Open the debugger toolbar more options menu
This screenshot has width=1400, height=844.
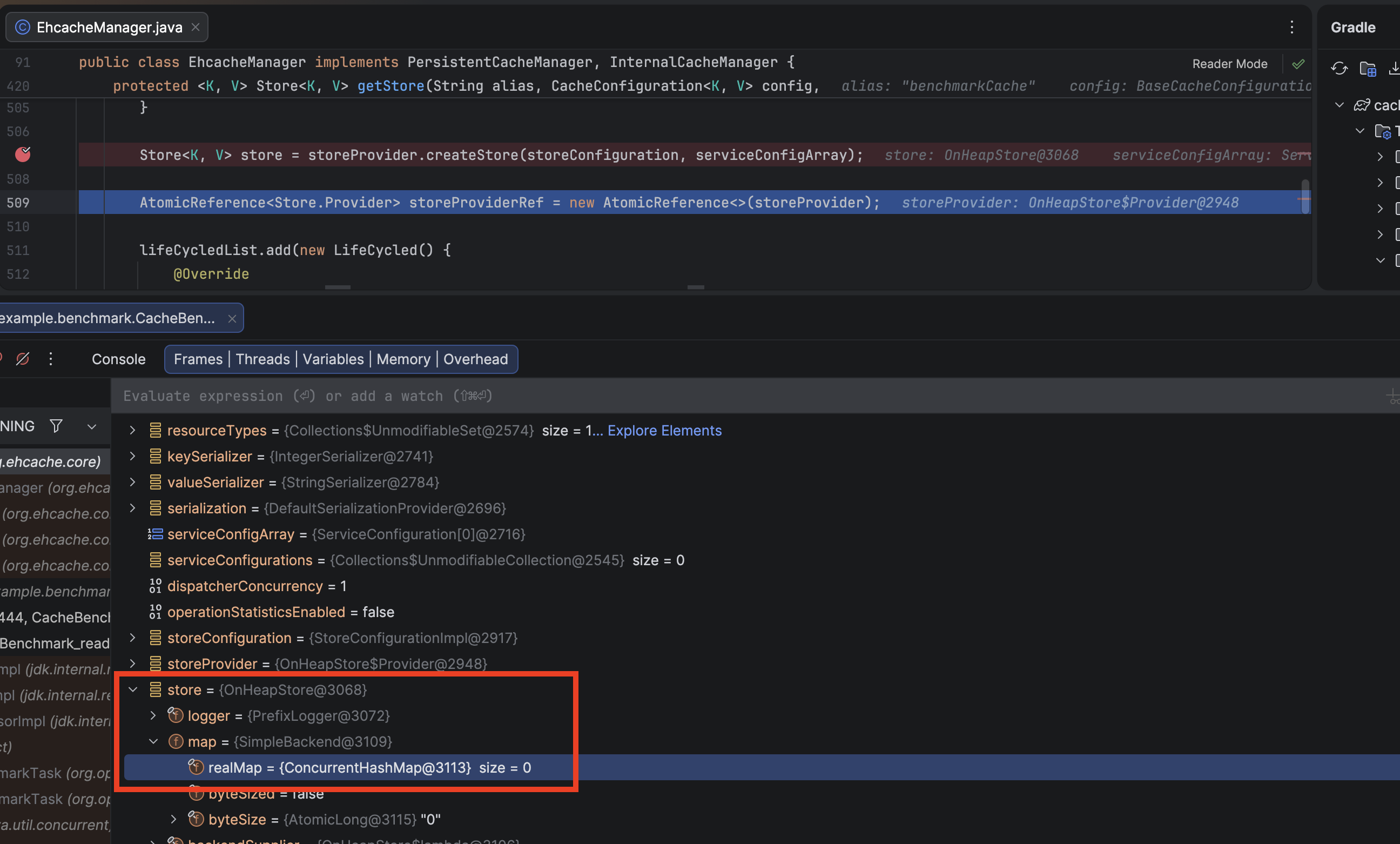point(51,359)
